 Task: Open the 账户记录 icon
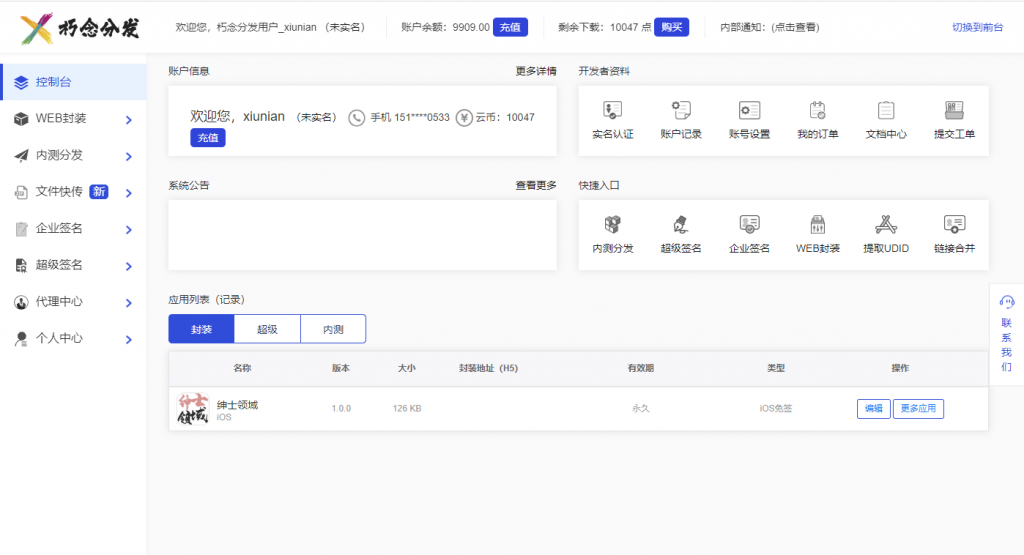[680, 110]
